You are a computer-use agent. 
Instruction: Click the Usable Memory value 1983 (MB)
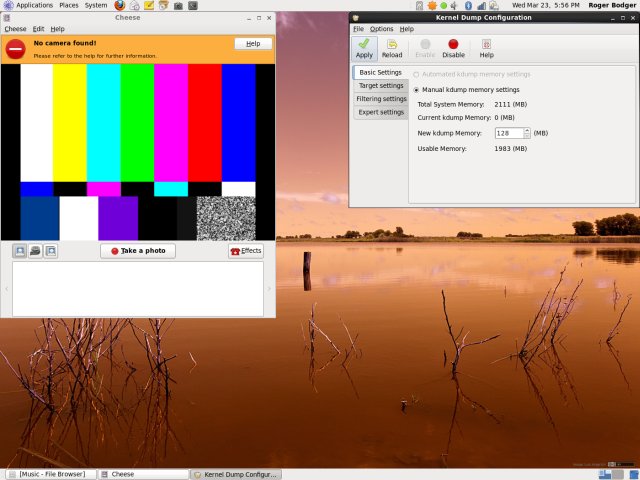click(x=511, y=149)
